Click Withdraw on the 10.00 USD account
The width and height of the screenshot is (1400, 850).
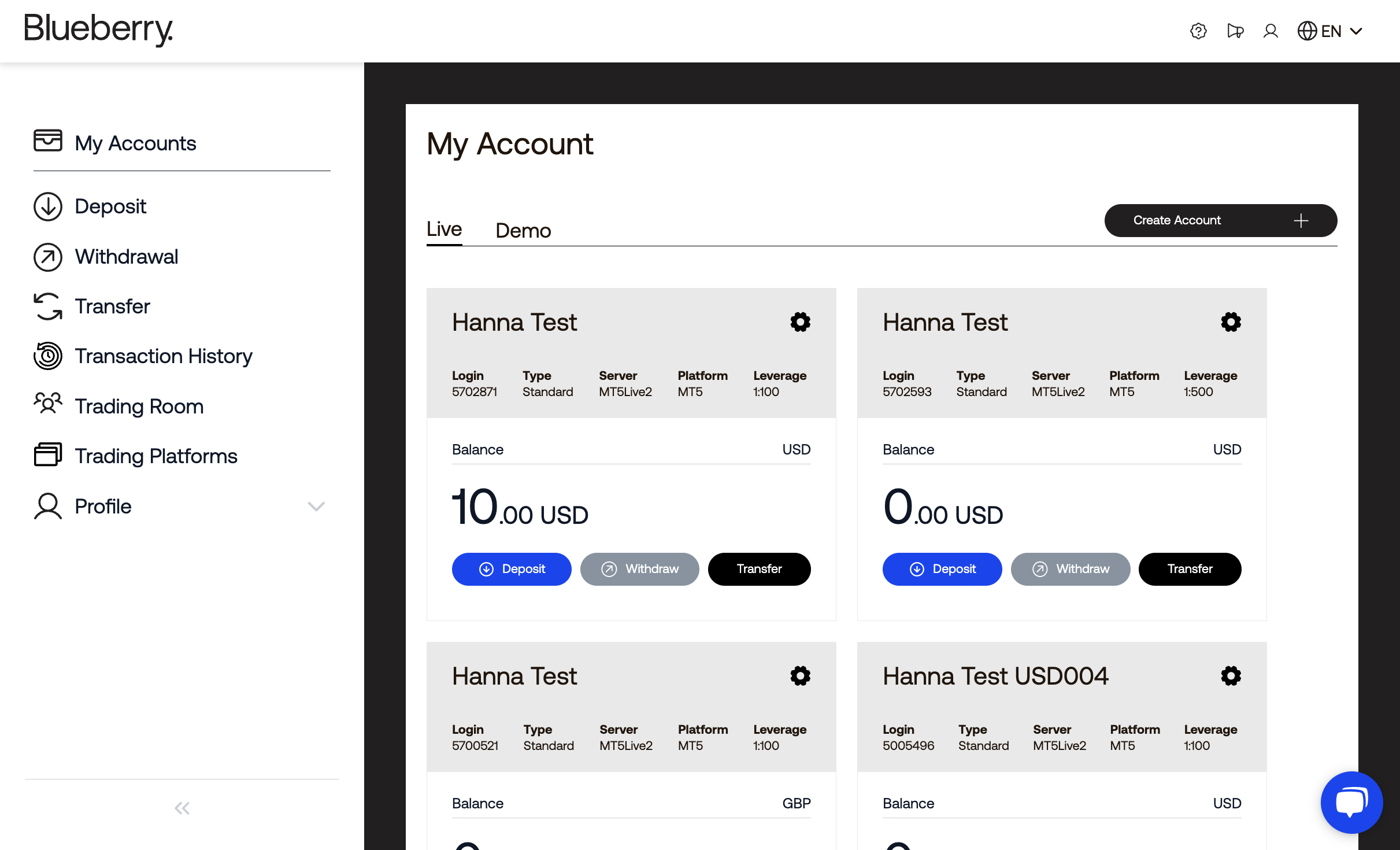coord(639,569)
